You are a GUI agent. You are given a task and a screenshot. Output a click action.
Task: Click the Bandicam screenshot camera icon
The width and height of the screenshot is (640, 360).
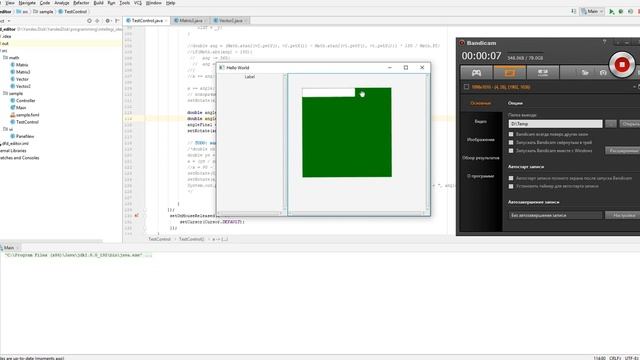coord(603,73)
